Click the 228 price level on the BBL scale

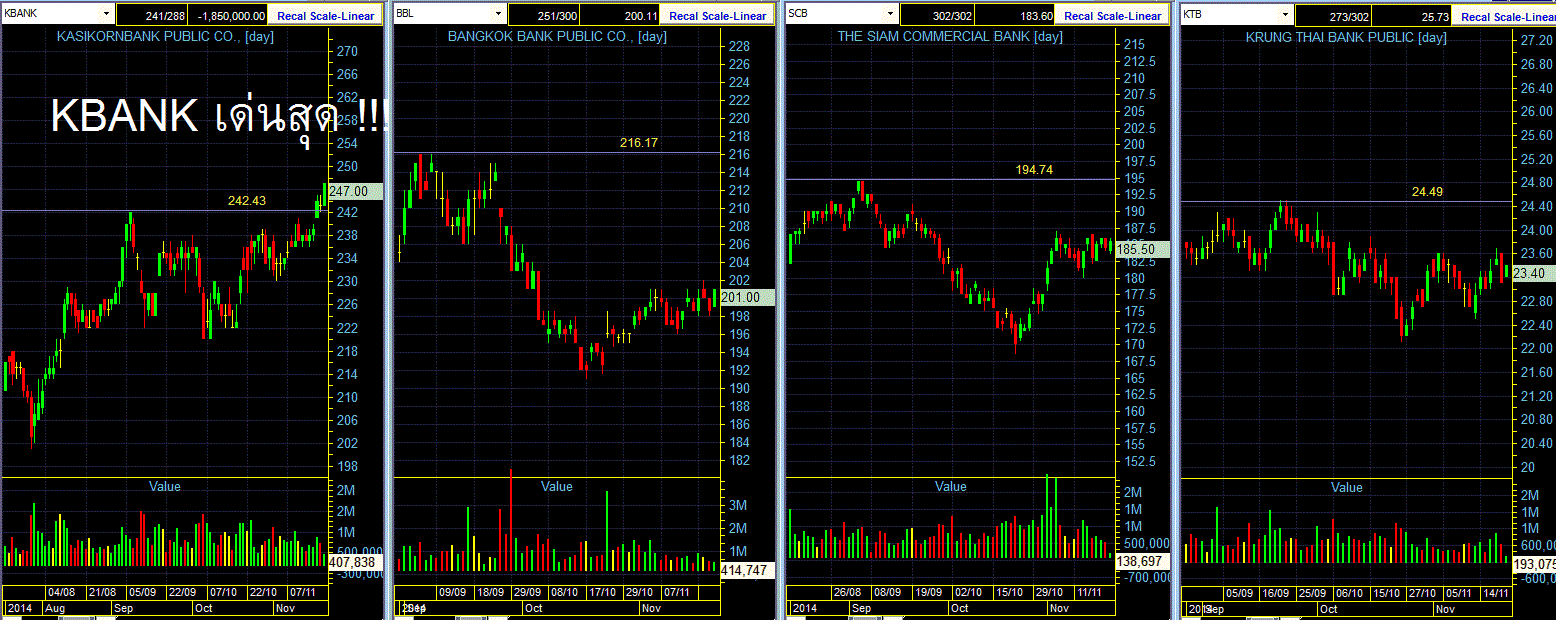coord(739,46)
